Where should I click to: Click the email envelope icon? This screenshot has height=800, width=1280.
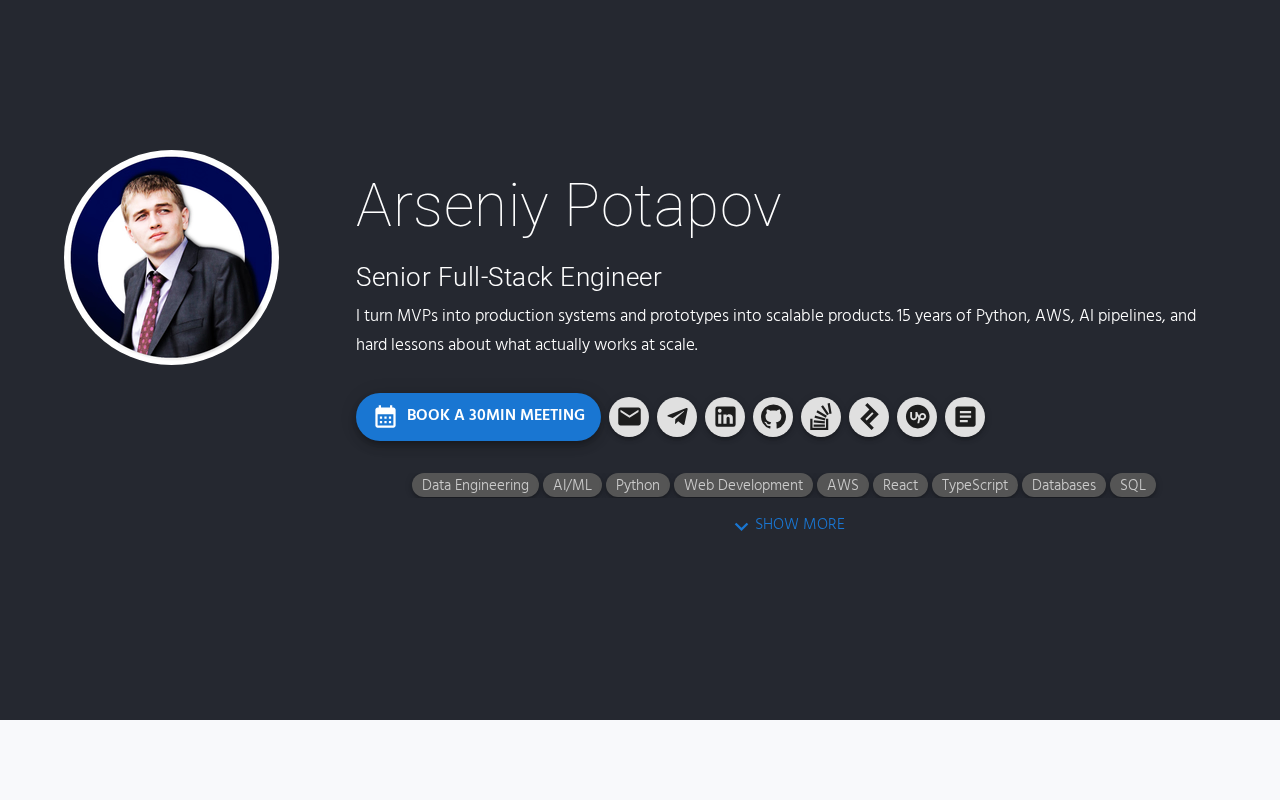tap(629, 417)
